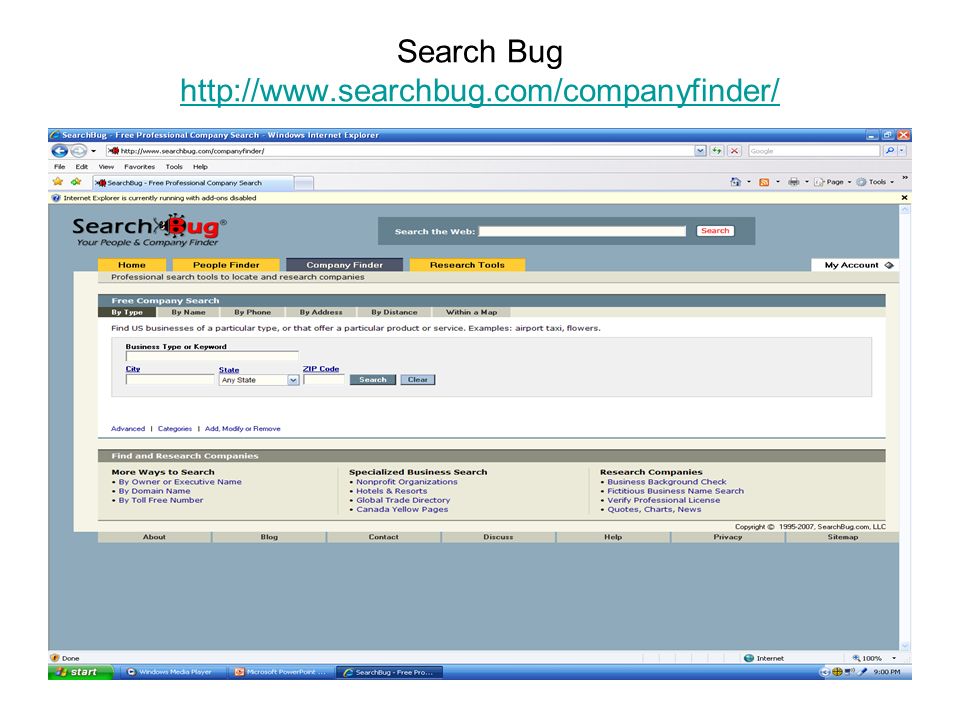The width and height of the screenshot is (960, 720).
Task: Click the Add to Favorites star-plus icon
Action: click(x=76, y=182)
